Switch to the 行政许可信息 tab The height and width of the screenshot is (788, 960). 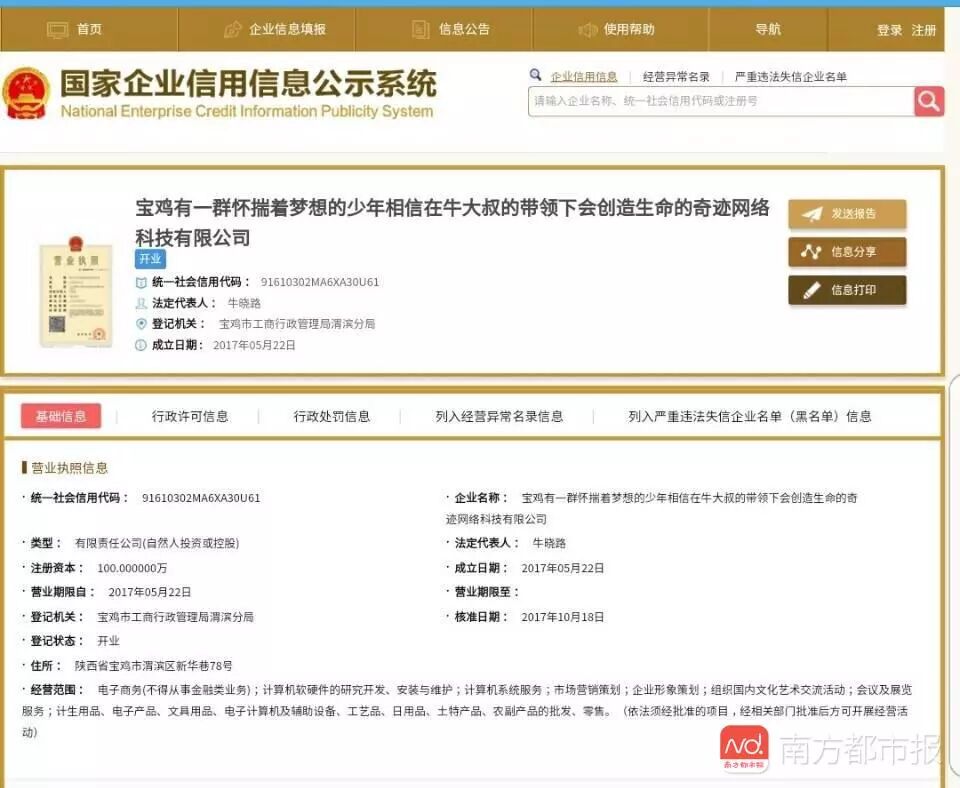pos(190,416)
